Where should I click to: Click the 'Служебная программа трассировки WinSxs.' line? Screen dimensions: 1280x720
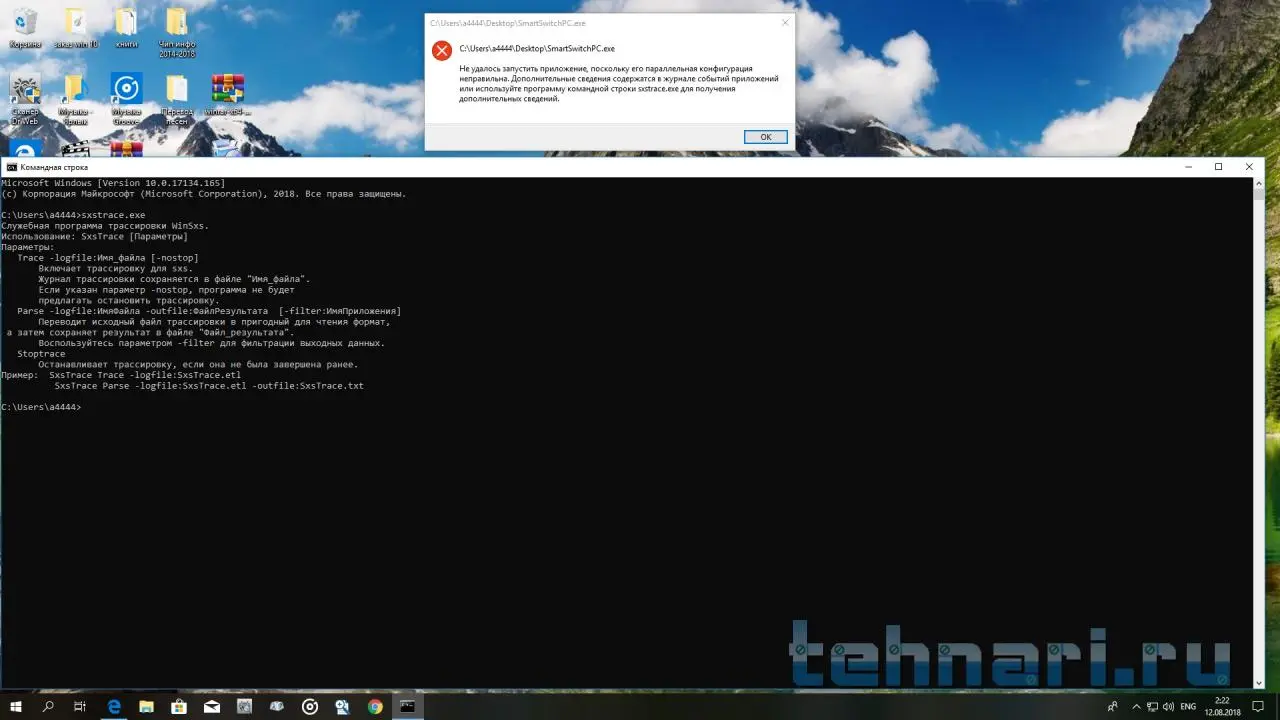[105, 226]
